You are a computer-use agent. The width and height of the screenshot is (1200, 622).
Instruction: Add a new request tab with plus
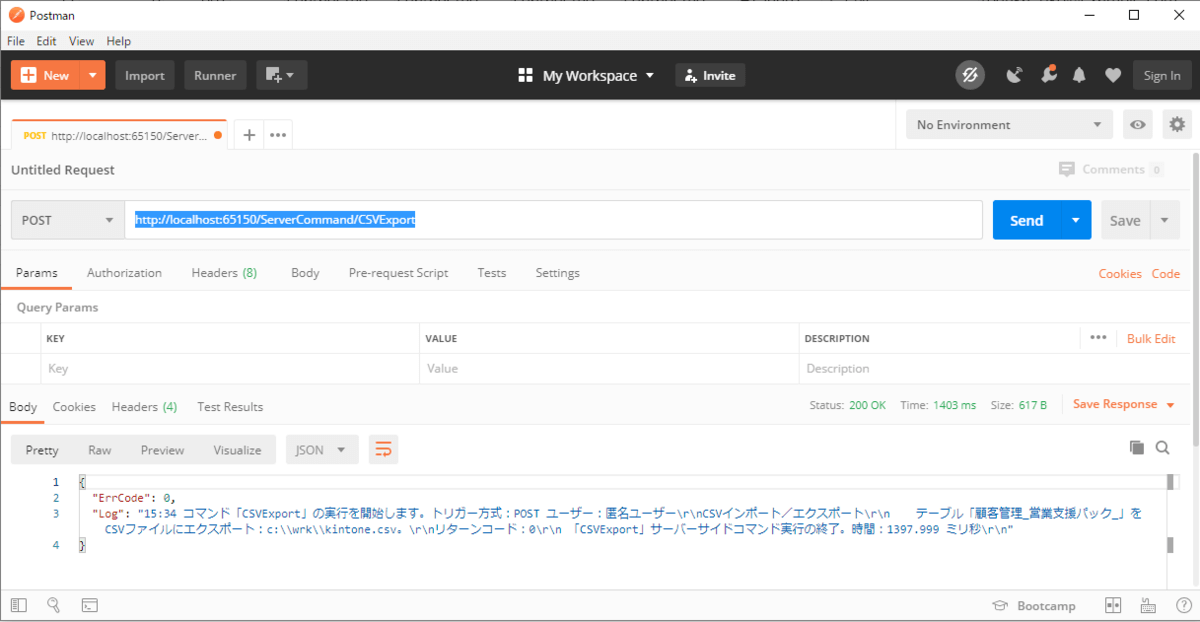point(249,135)
